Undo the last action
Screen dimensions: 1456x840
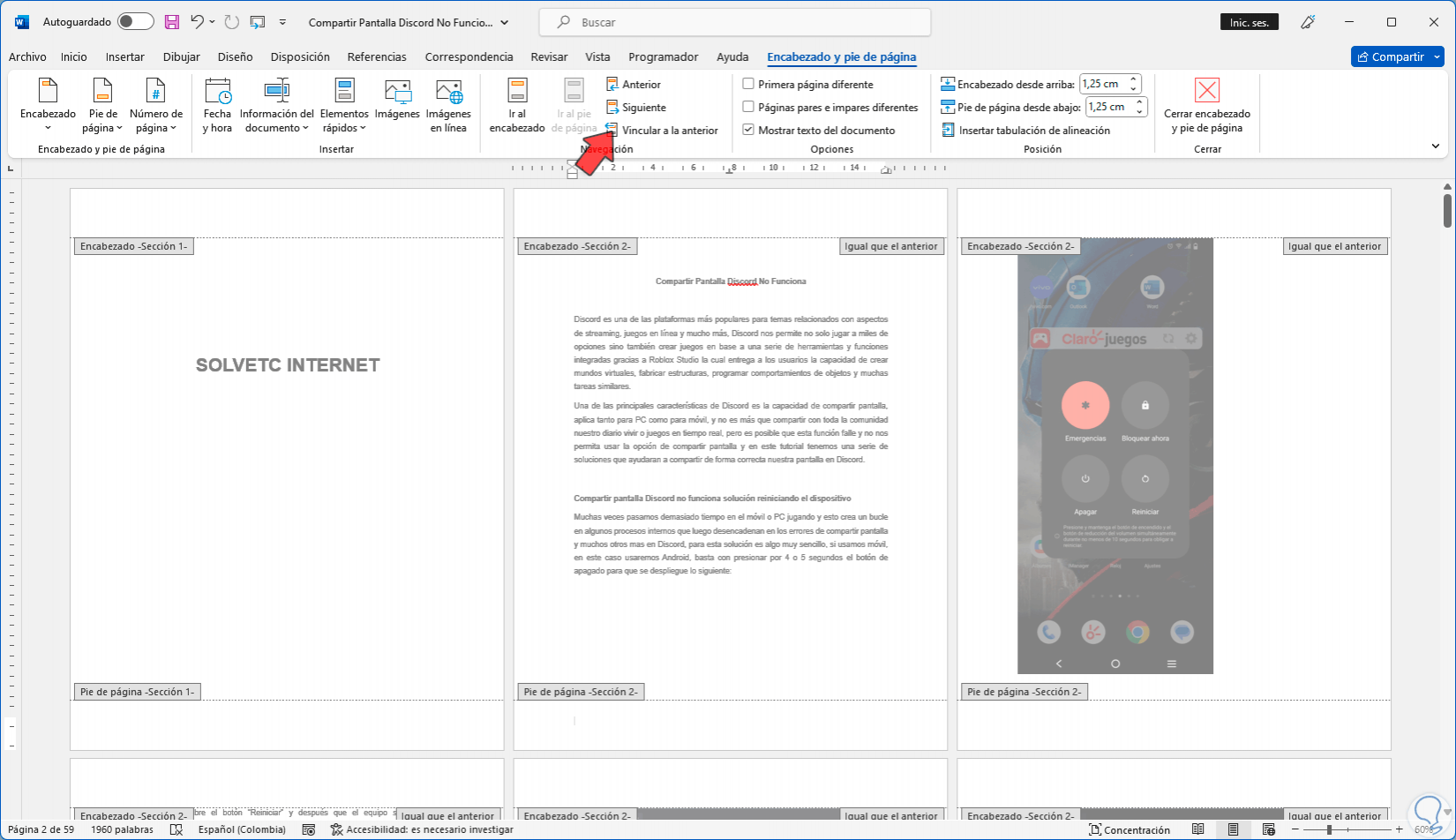[x=198, y=22]
